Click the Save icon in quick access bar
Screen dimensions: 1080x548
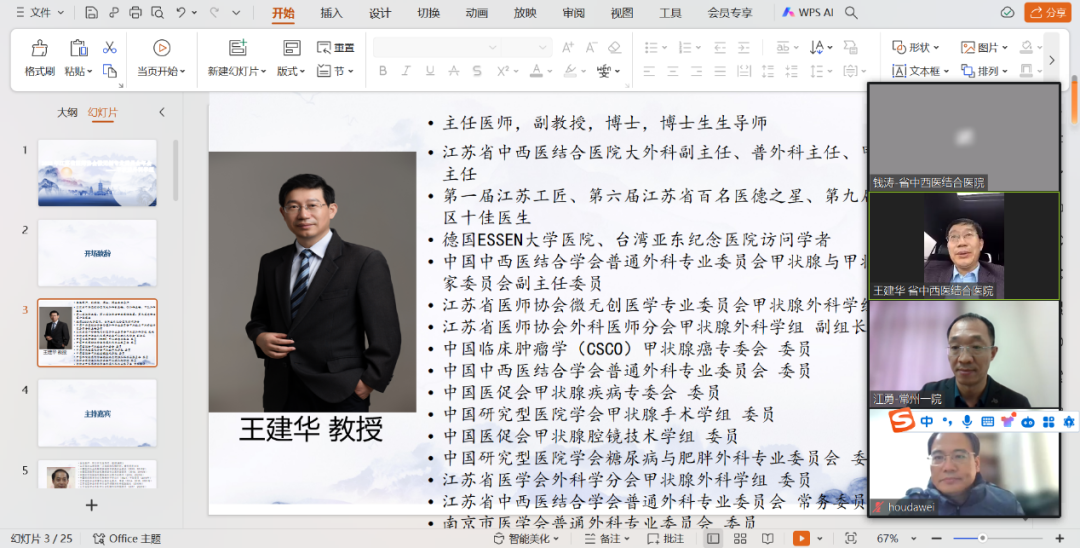[92, 13]
